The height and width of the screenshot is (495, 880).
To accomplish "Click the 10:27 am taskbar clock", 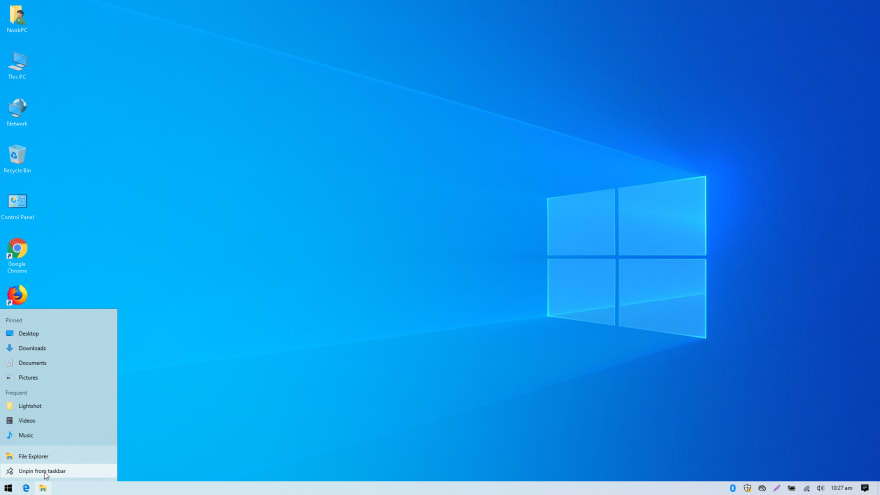I will point(841,488).
